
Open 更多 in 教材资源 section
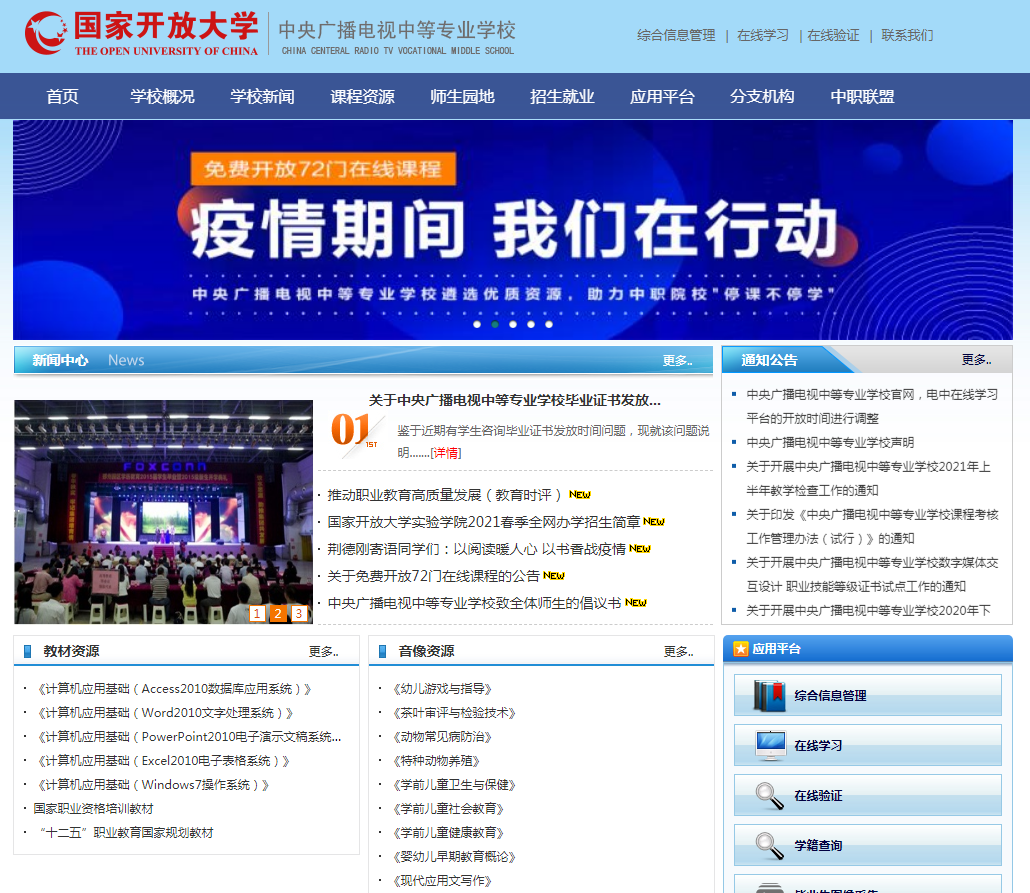pyautogui.click(x=323, y=652)
